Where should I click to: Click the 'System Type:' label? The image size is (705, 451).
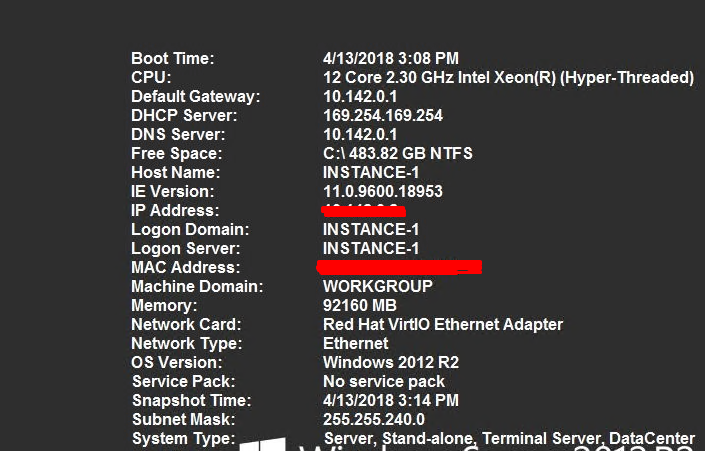pos(183,438)
